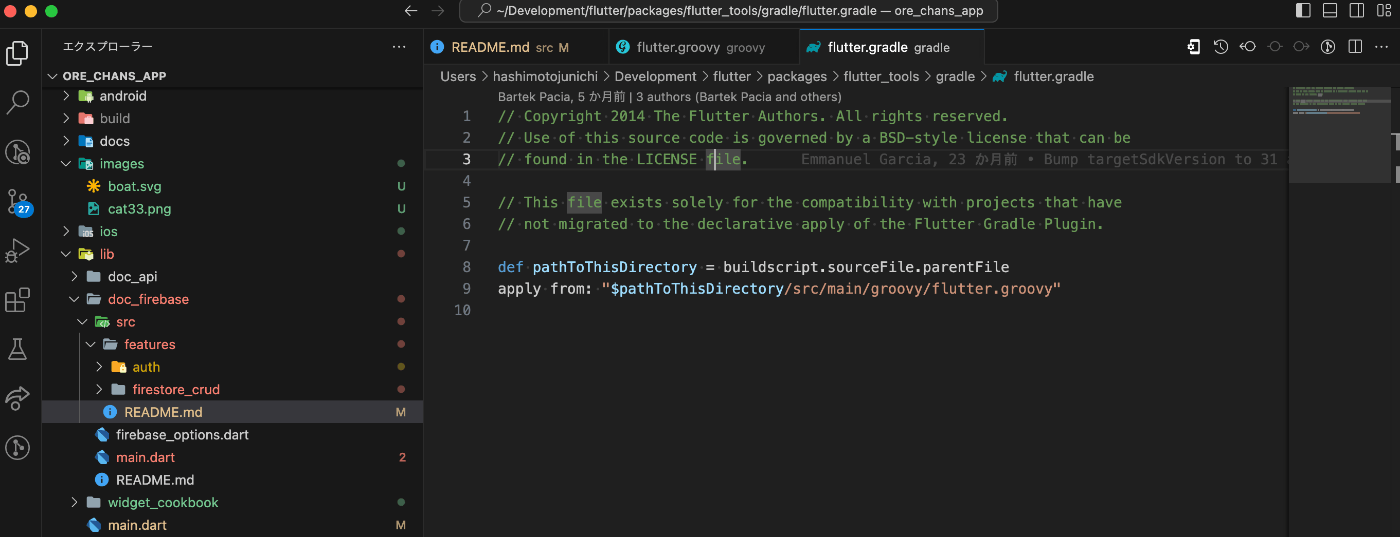Open the GitLens Inspect icon in activity bar
This screenshot has width=1400, height=537.
tap(18, 152)
